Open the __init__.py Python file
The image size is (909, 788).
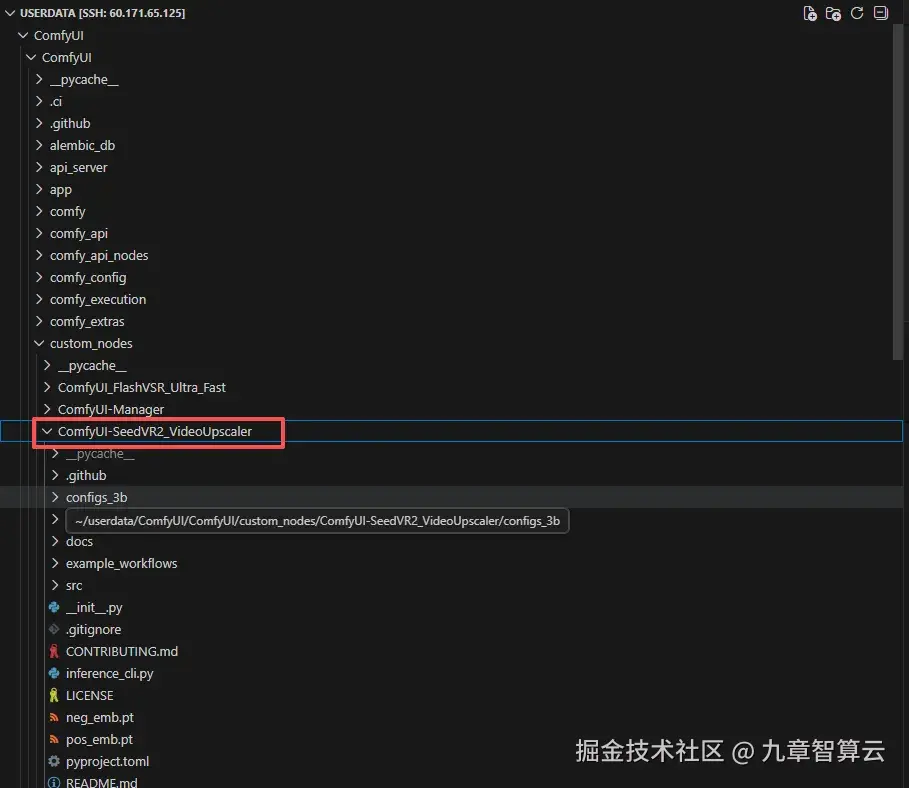pos(93,607)
